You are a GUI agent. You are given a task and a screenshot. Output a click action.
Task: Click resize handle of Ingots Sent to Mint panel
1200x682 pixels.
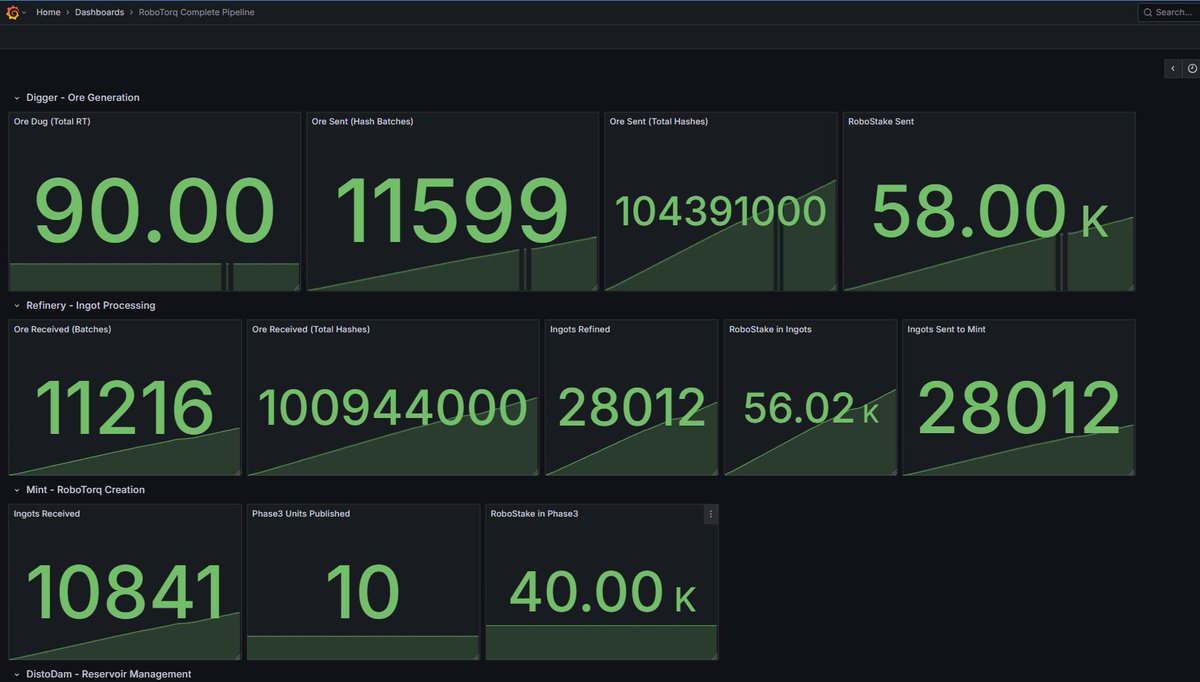click(x=1130, y=471)
